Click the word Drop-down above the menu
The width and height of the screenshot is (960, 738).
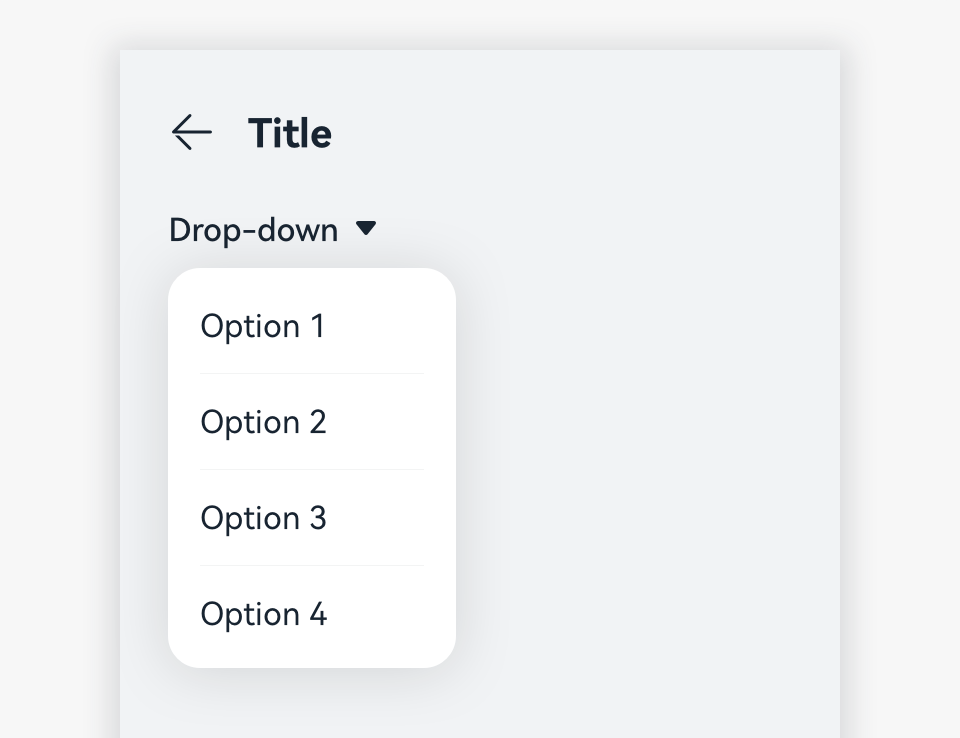(x=253, y=230)
